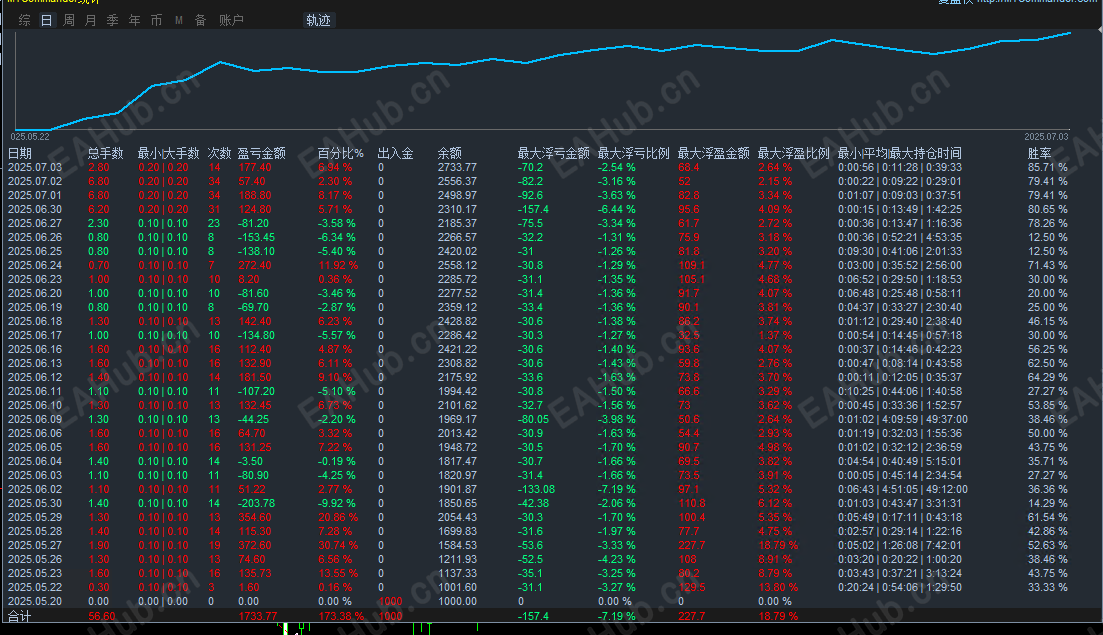This screenshot has height=635, width=1103.
Task: Click the 最大浮盈比例 column header
Action: [x=793, y=153]
